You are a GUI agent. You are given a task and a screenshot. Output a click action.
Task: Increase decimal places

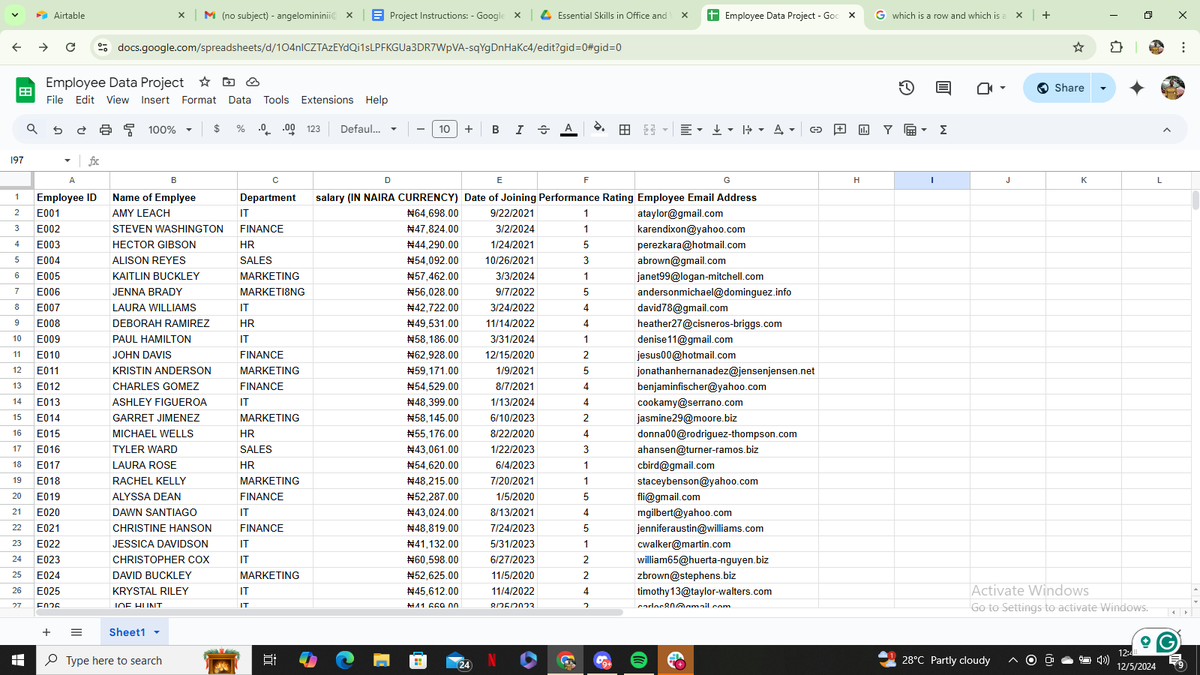coord(289,129)
